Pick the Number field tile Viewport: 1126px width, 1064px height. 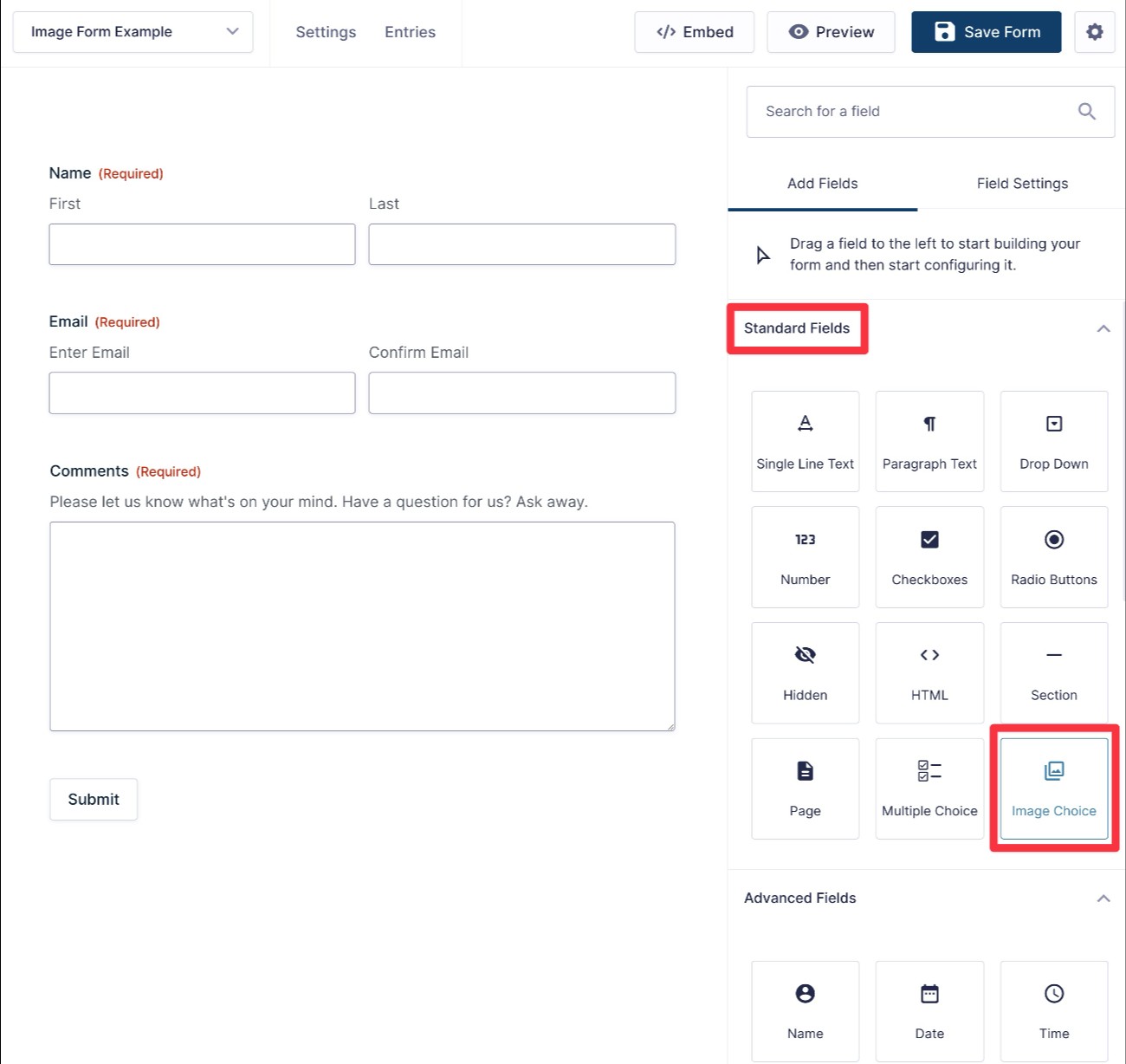click(x=805, y=556)
